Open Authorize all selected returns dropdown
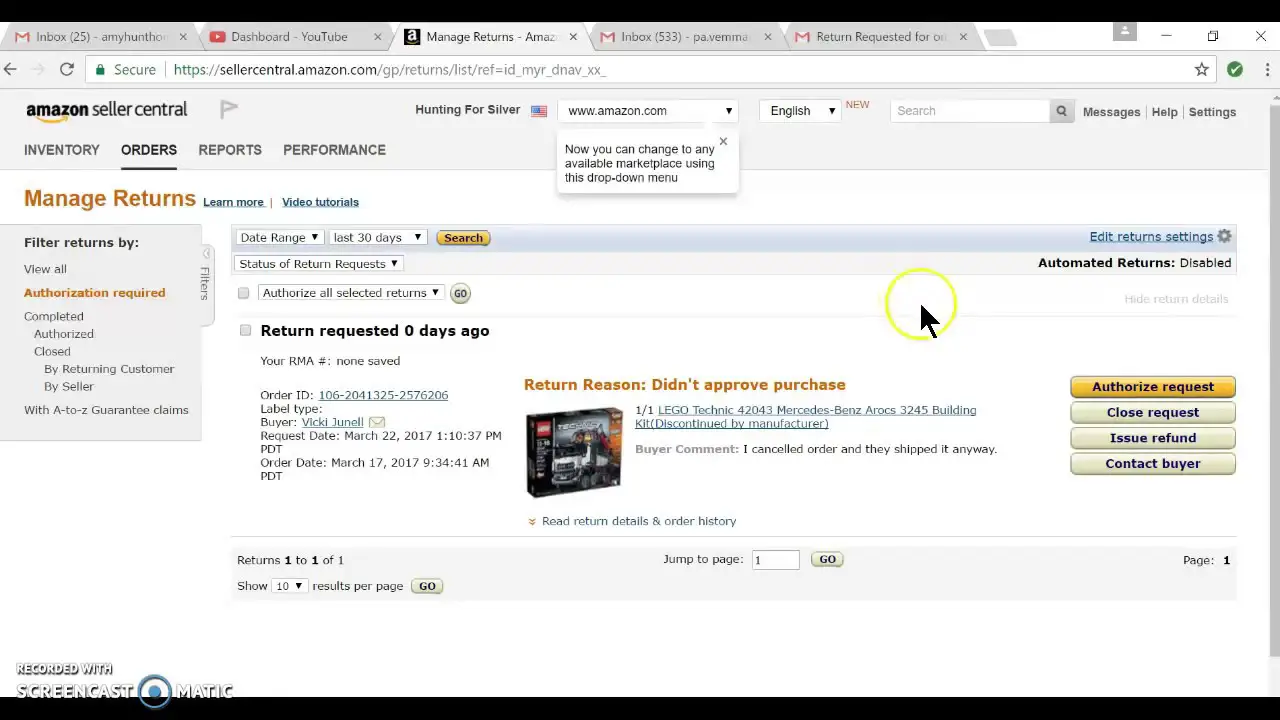 pos(351,293)
